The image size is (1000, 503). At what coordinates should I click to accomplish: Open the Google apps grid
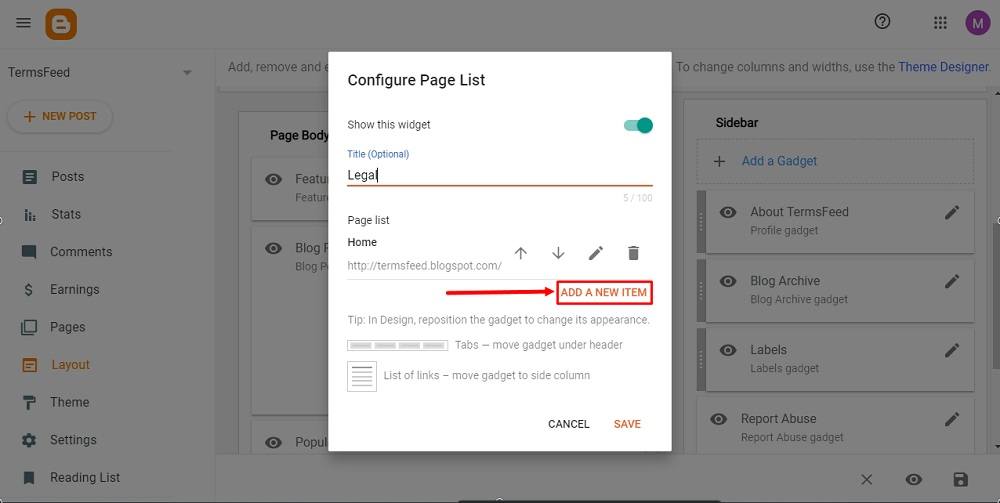tap(940, 23)
